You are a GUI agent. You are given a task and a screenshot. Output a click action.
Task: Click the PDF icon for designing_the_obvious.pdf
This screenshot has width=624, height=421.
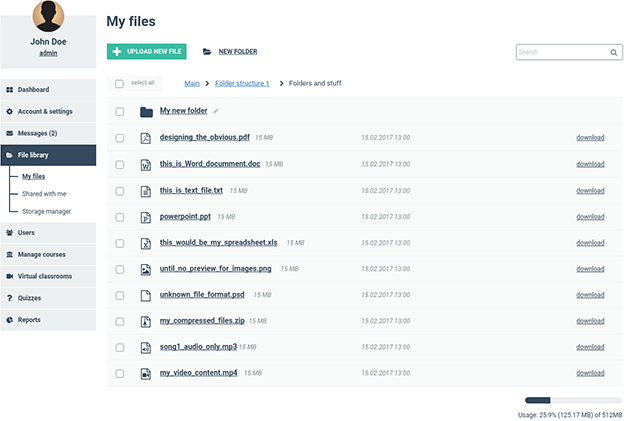coord(145,137)
